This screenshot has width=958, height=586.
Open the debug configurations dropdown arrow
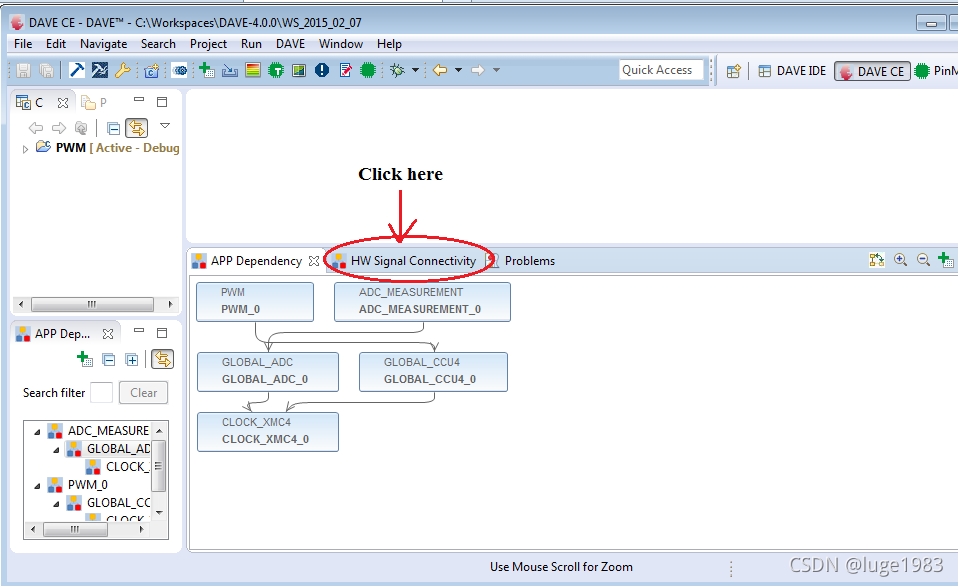pos(415,70)
